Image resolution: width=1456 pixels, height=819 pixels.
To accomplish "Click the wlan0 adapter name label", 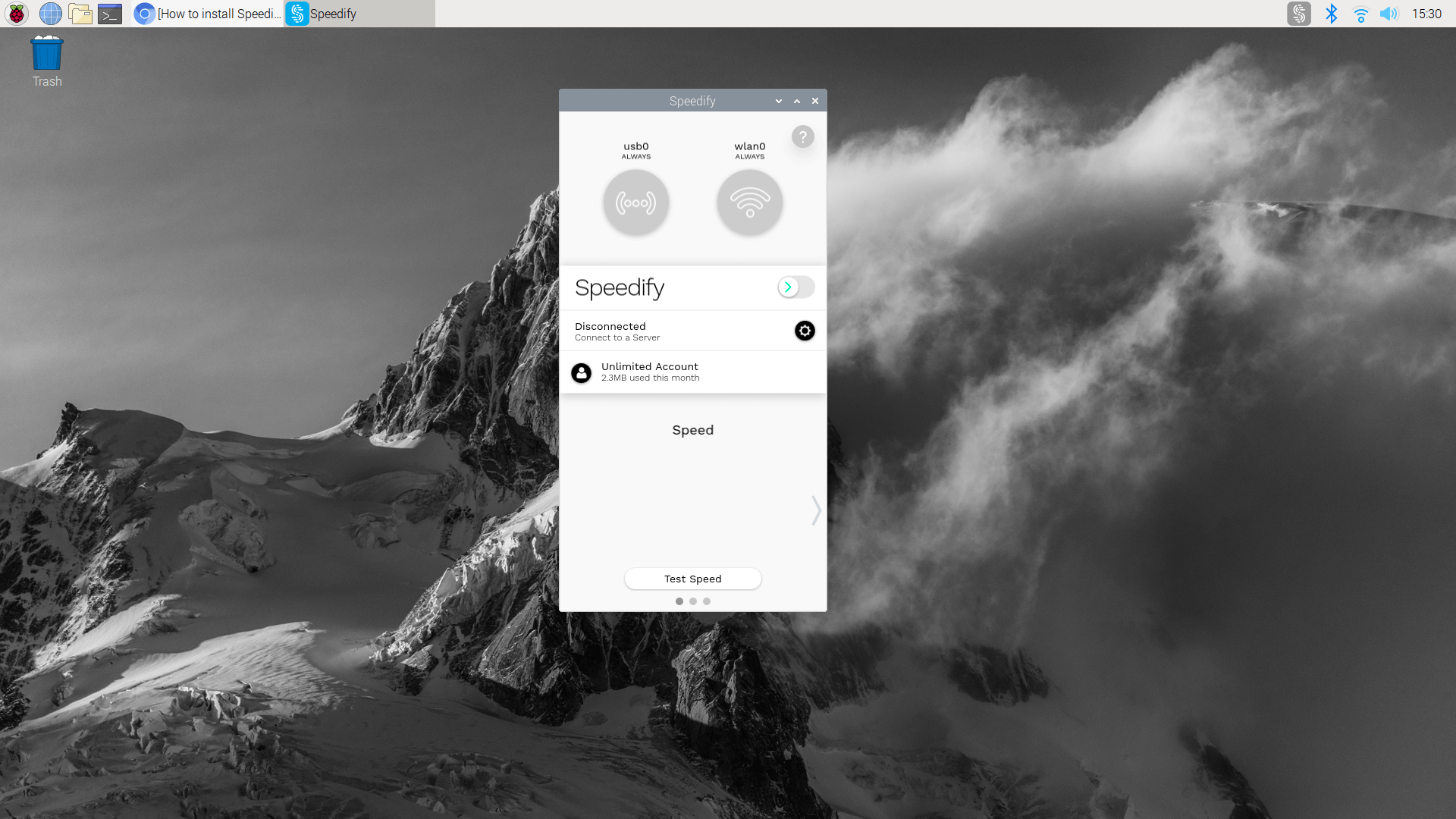I will pyautogui.click(x=750, y=146).
